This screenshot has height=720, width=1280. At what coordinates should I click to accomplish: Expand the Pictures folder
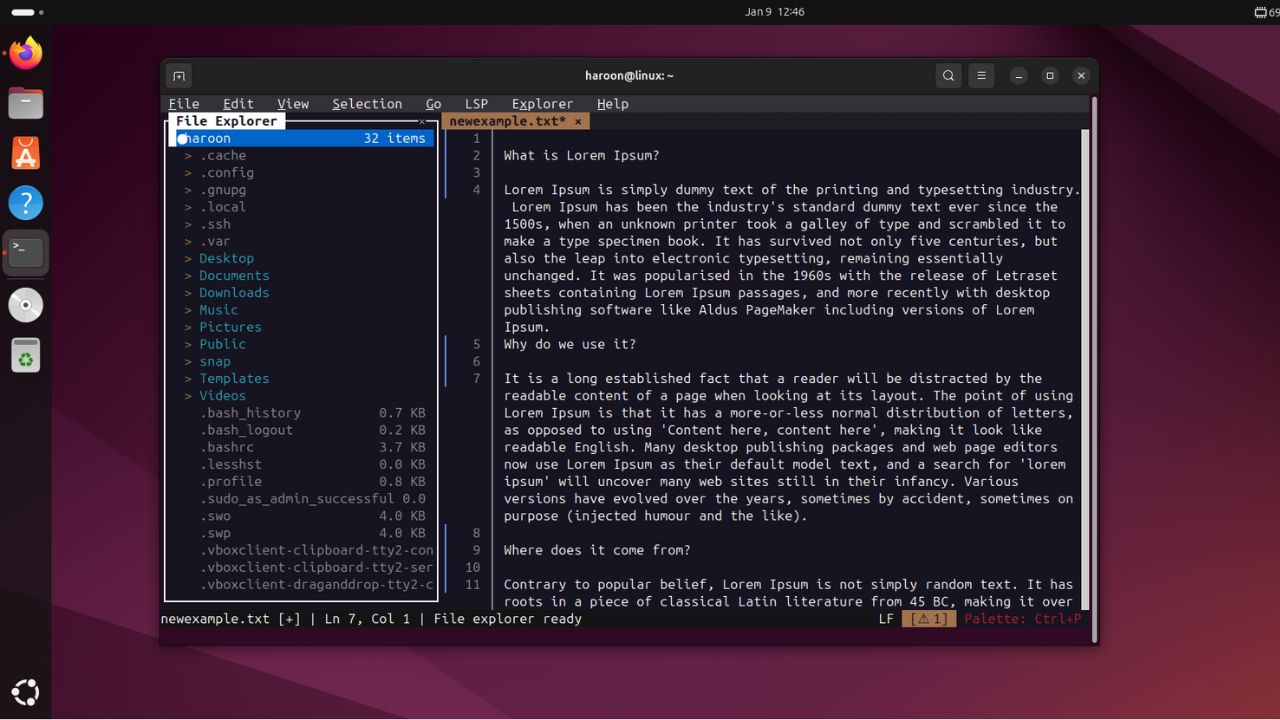click(230, 327)
